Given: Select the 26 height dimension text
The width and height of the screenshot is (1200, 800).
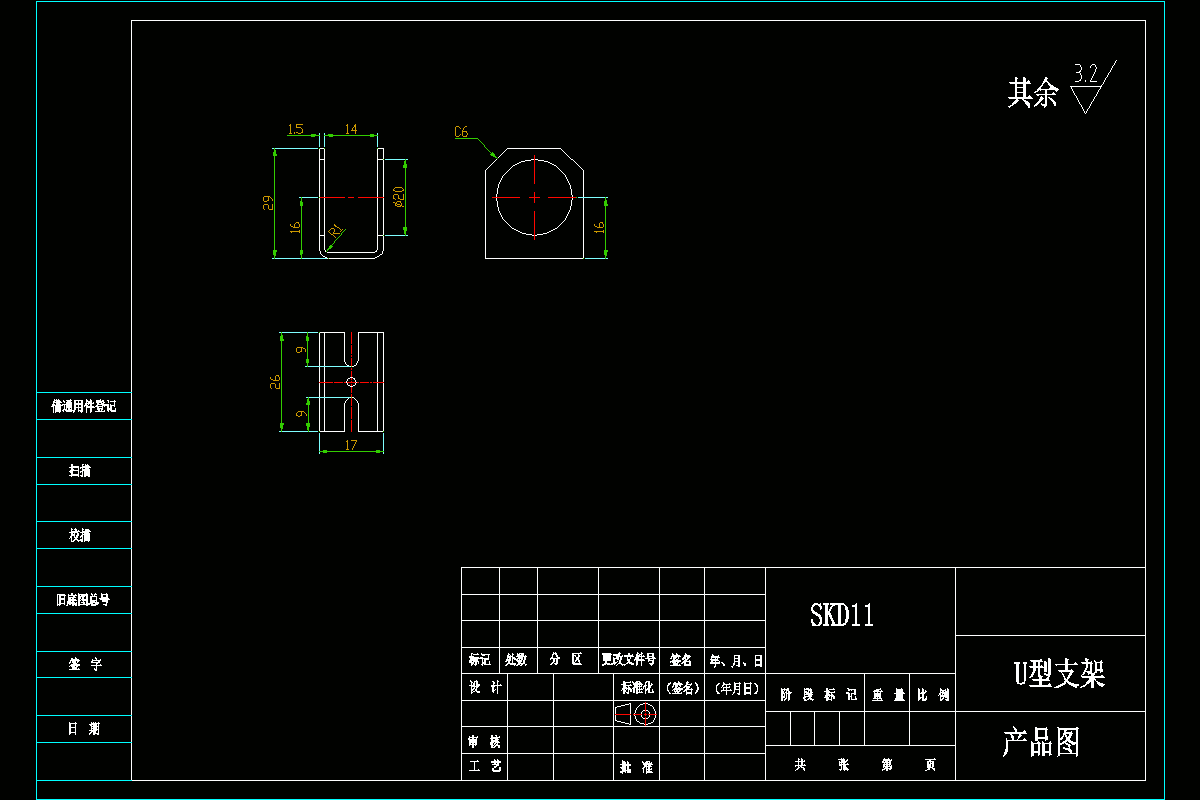Looking at the screenshot, I should click(x=275, y=382).
